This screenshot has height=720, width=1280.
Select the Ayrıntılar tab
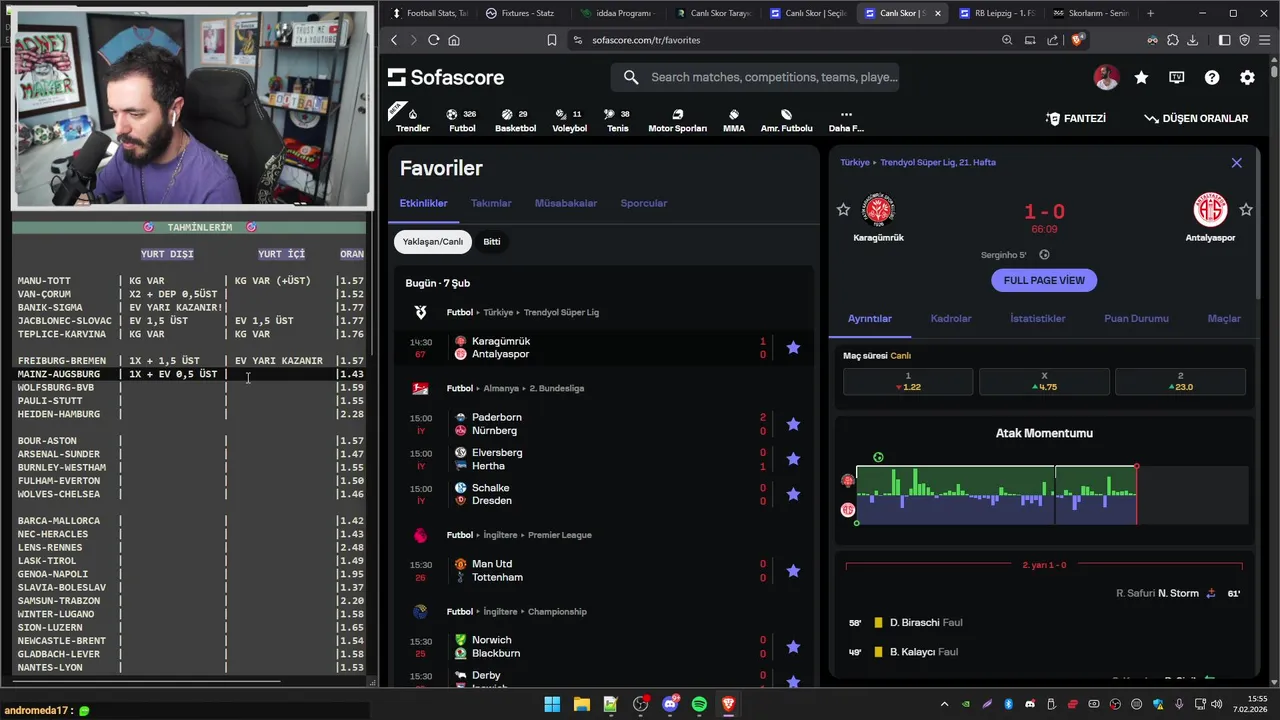coord(870,318)
